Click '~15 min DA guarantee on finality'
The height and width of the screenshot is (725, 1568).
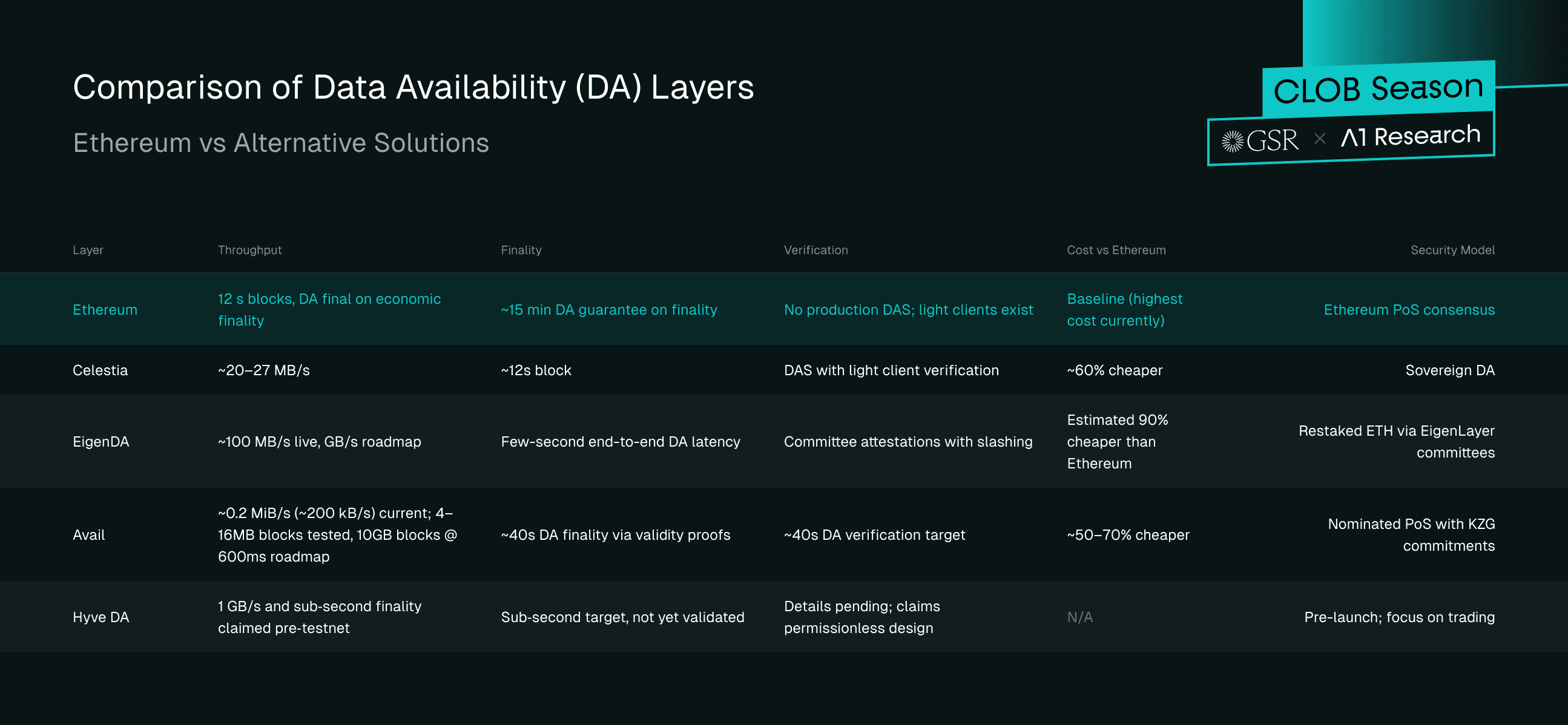point(608,310)
